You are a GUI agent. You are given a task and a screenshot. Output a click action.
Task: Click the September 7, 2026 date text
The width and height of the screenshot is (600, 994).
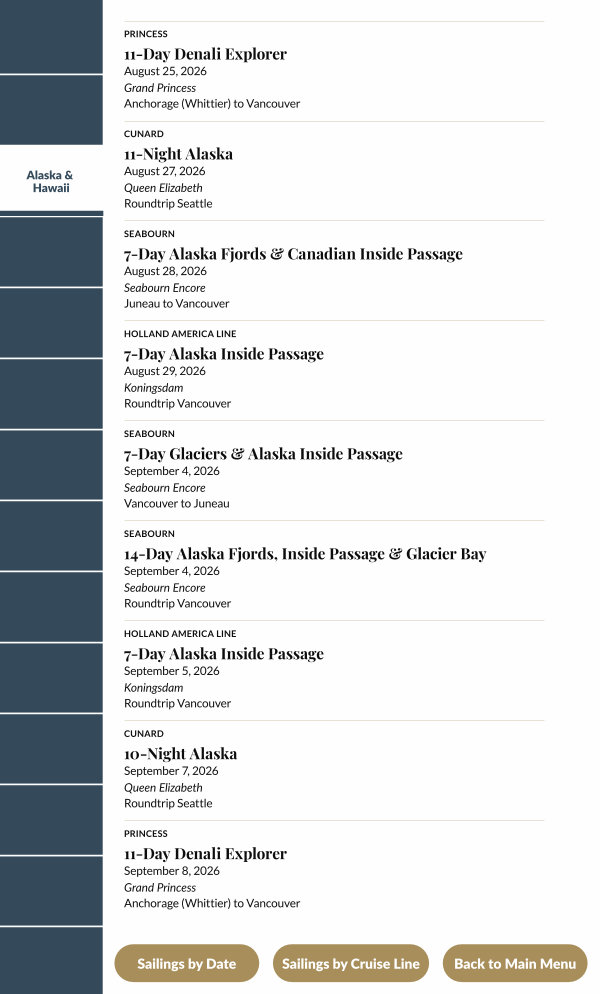pos(171,771)
